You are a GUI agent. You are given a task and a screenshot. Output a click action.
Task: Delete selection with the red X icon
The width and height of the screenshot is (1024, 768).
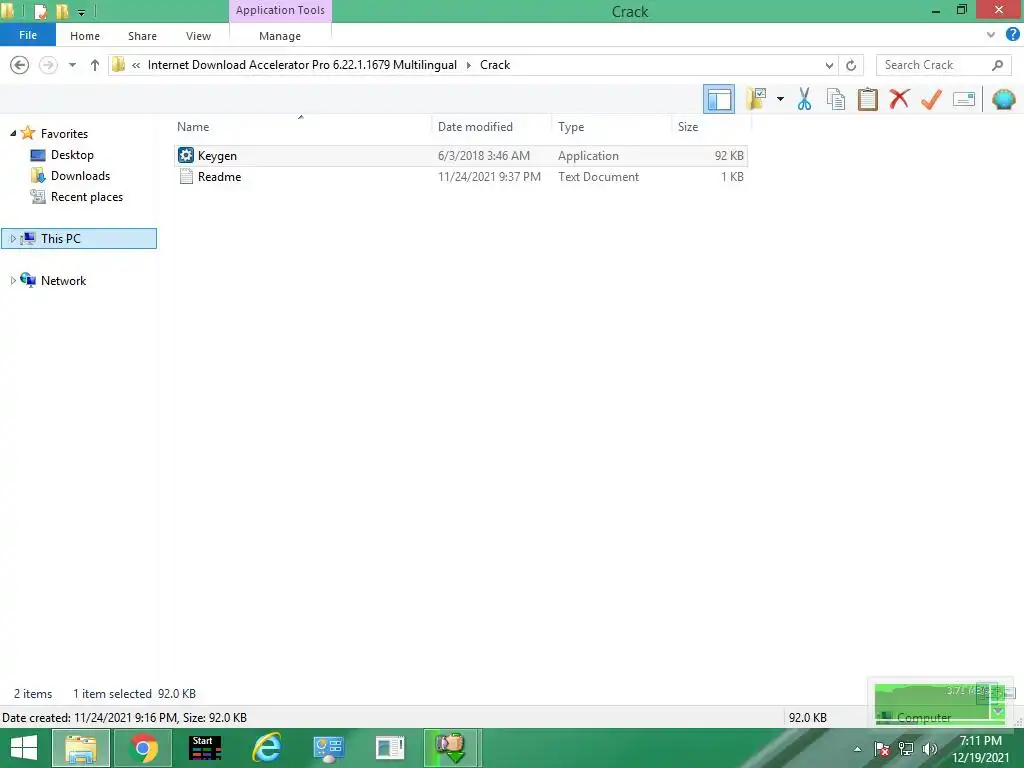pos(899,99)
